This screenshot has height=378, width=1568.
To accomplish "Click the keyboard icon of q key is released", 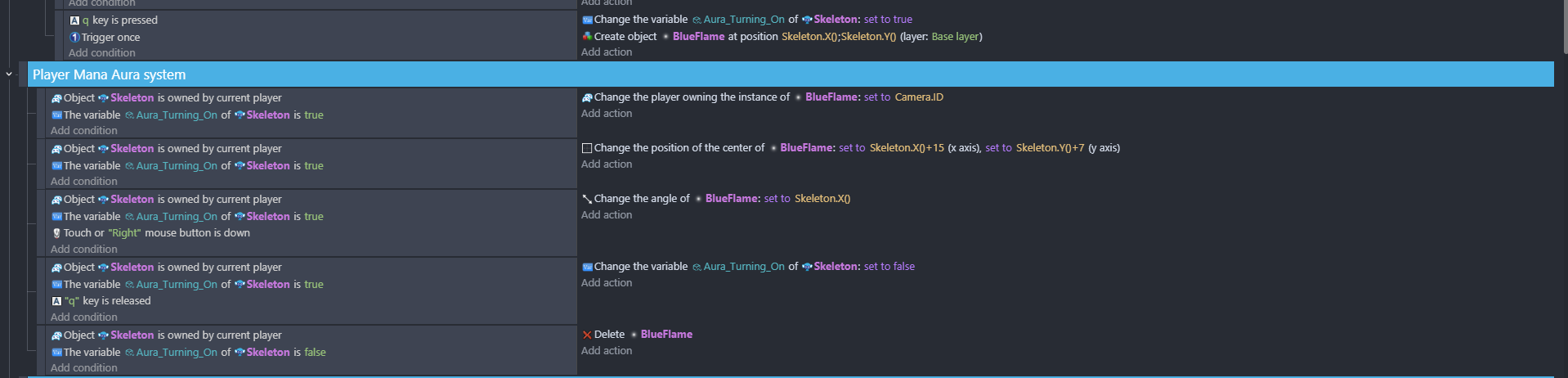I will (x=56, y=301).
